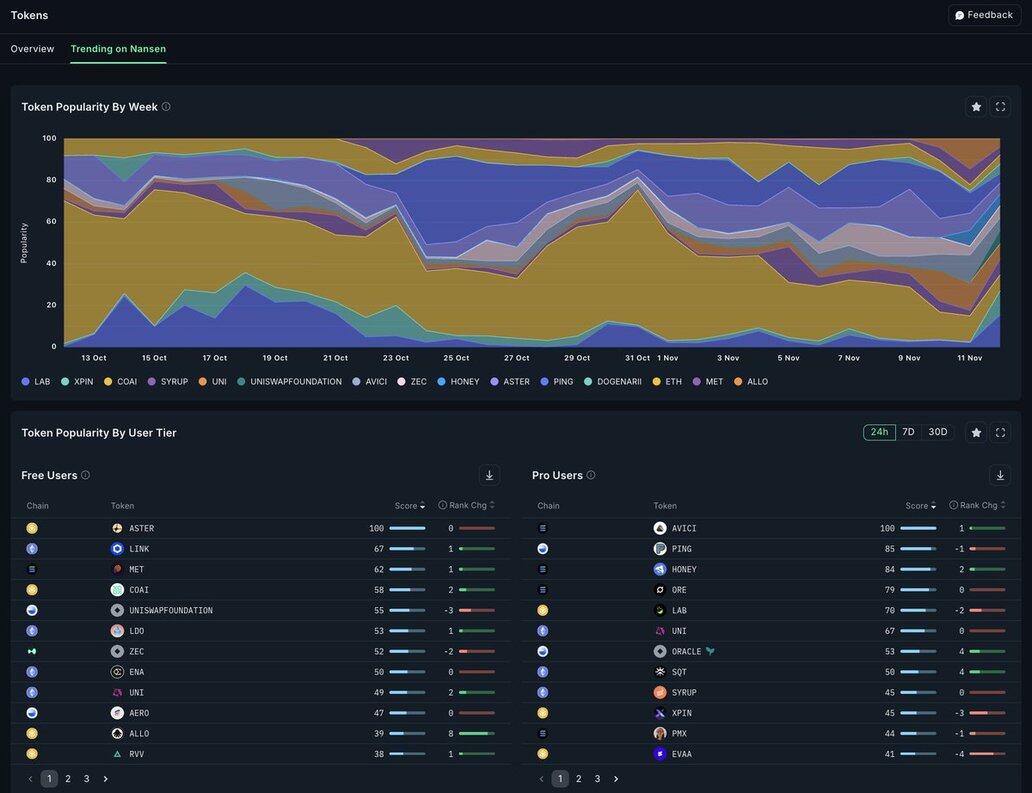Download the Pro Users table
Screen dimensions: 1032x793
[x=1000, y=476]
